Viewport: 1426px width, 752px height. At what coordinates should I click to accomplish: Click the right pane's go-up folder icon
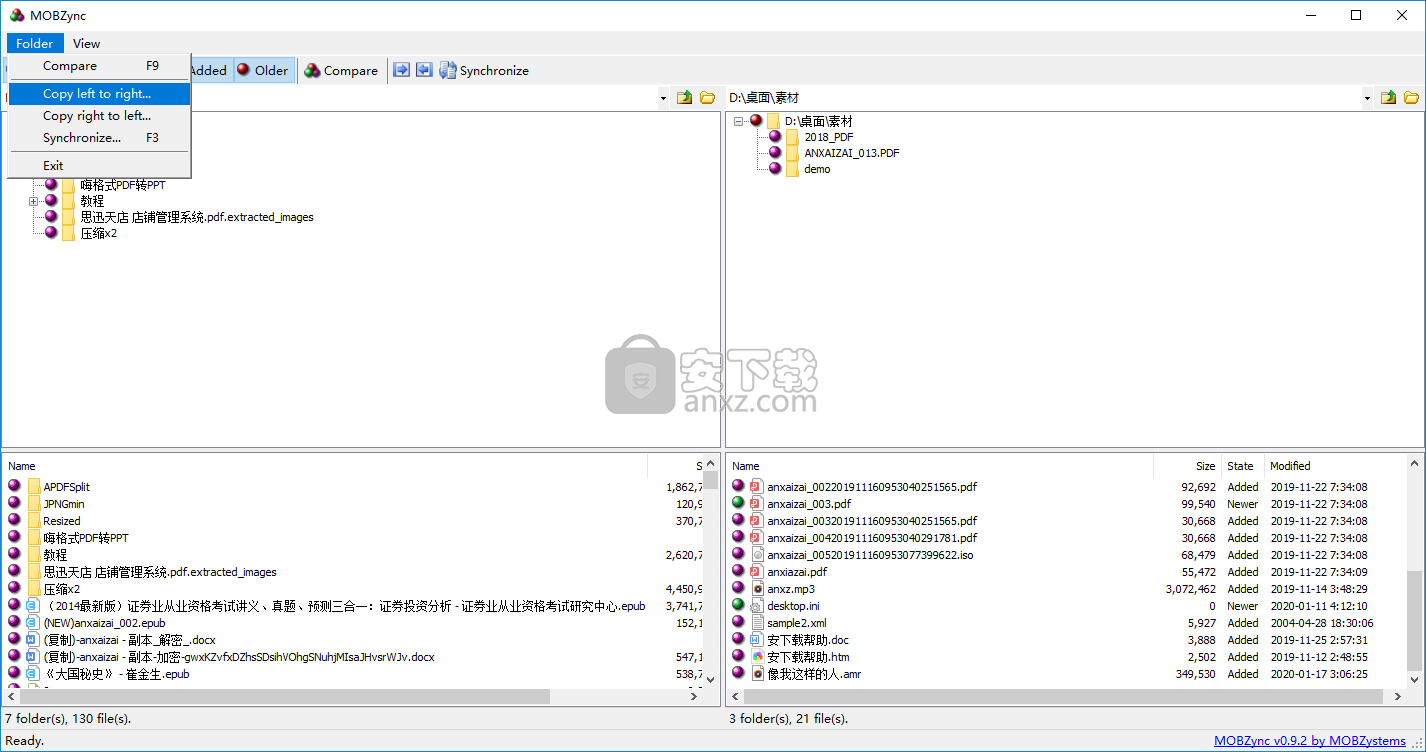(x=1388, y=97)
